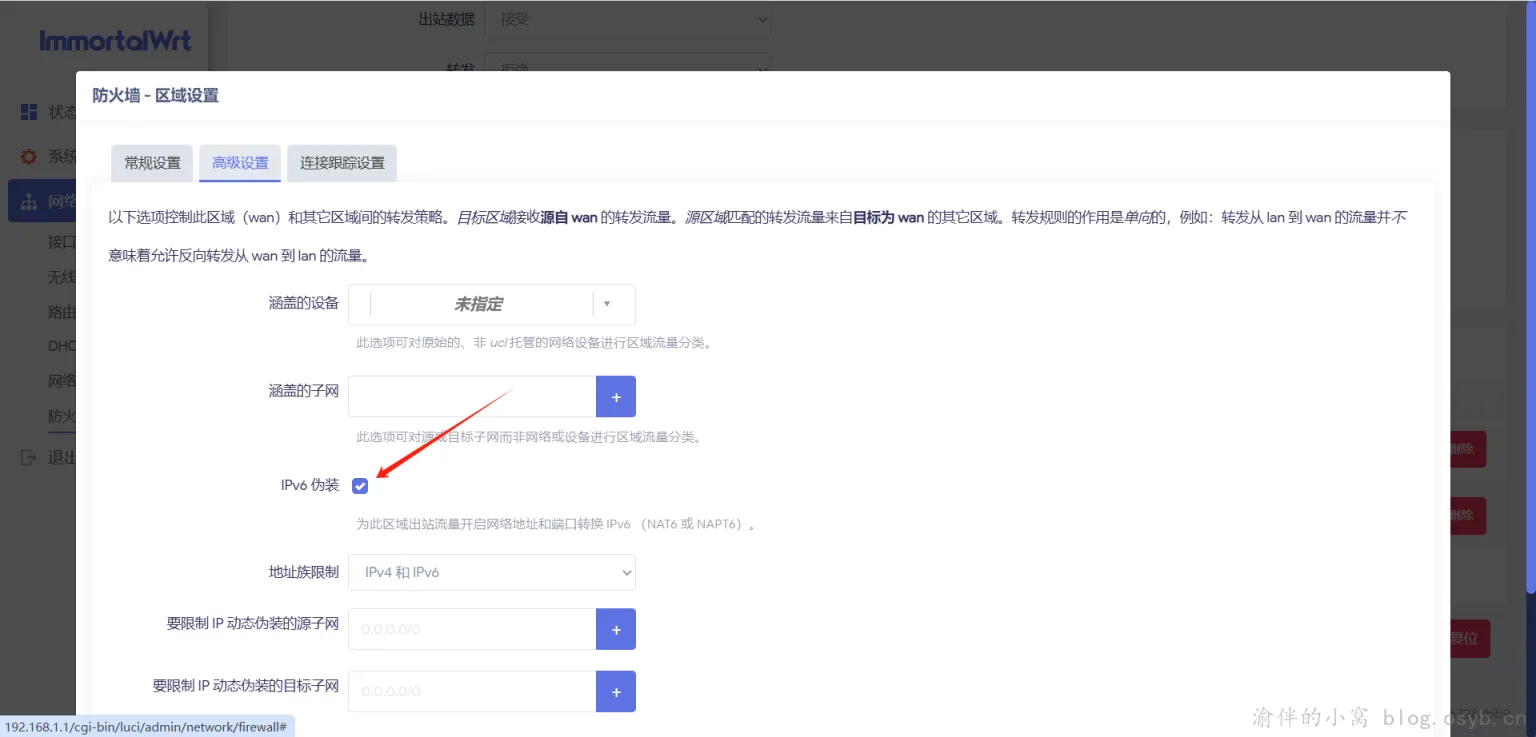1536x737 pixels.
Task: Switch to the 连接跟踪设置 tab
Action: tap(342, 162)
